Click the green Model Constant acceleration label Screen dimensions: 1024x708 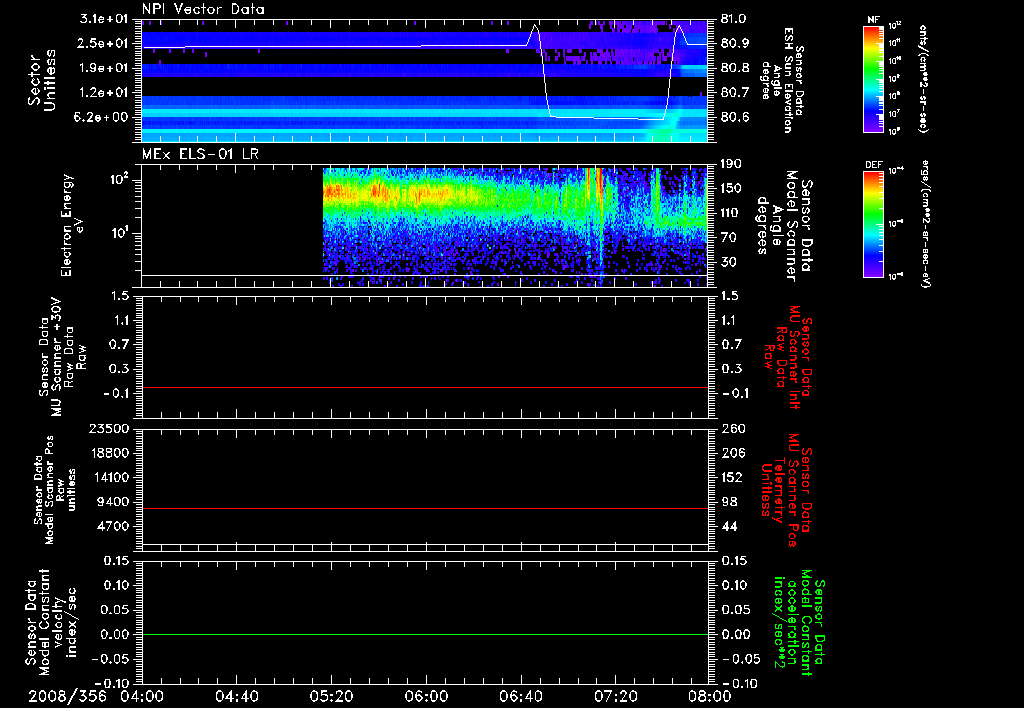800,622
